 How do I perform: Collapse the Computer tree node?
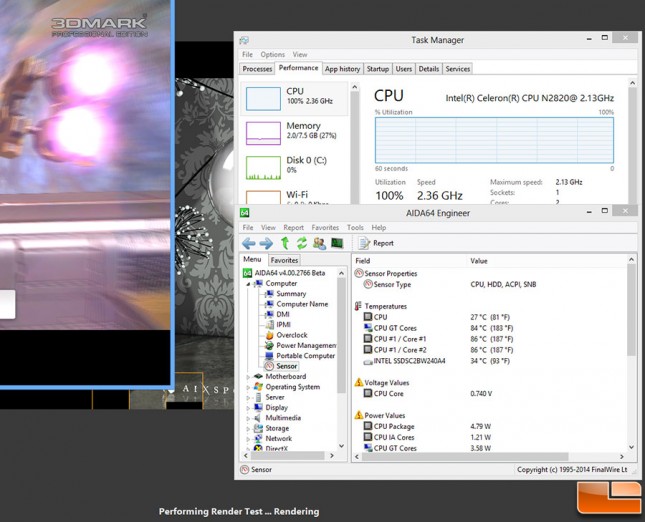[248, 284]
